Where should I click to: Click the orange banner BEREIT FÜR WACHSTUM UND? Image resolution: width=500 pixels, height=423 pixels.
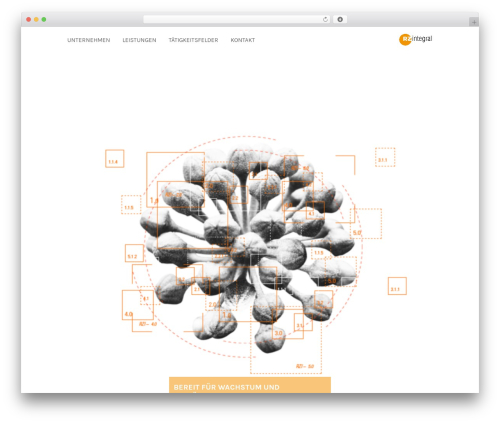pos(250,385)
